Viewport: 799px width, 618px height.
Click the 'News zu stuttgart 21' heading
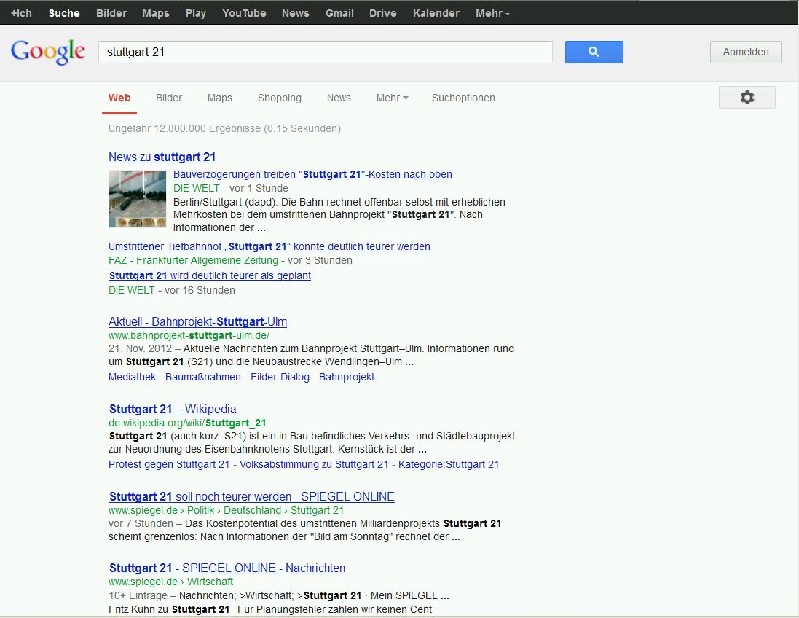click(161, 157)
